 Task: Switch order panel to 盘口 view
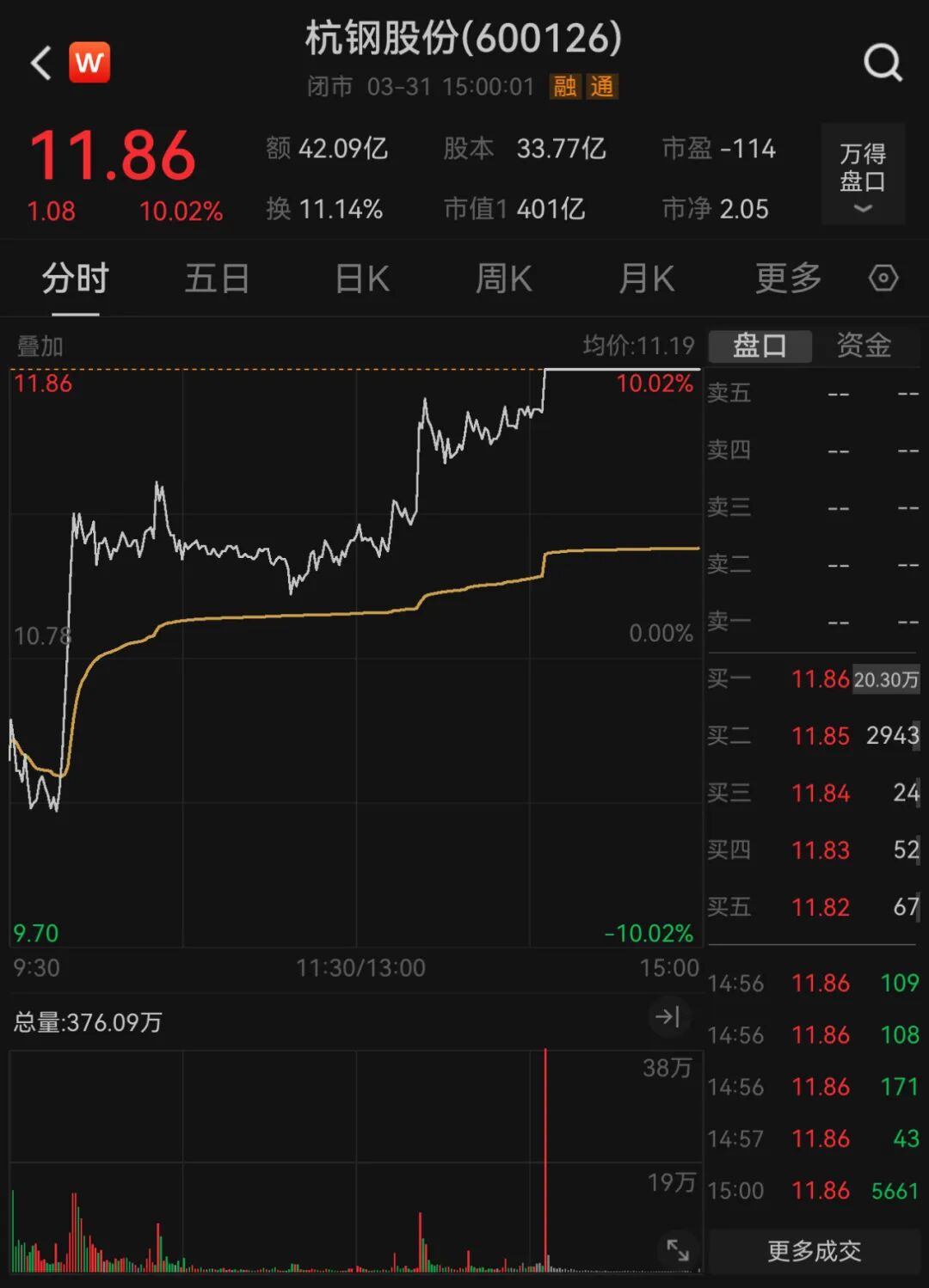coord(760,346)
